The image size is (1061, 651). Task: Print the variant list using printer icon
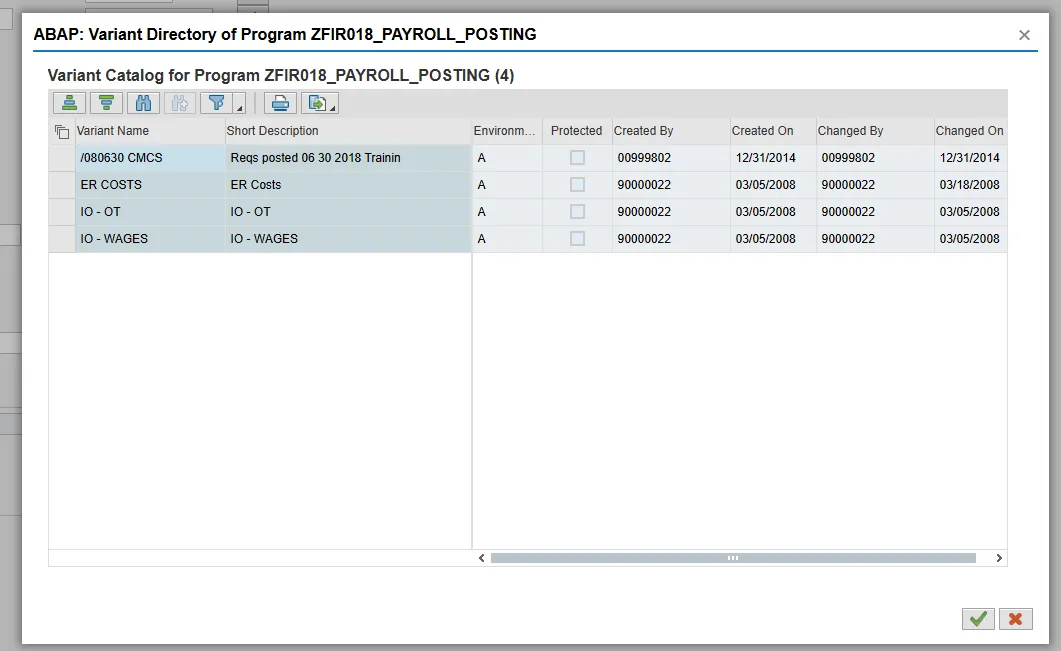[280, 103]
